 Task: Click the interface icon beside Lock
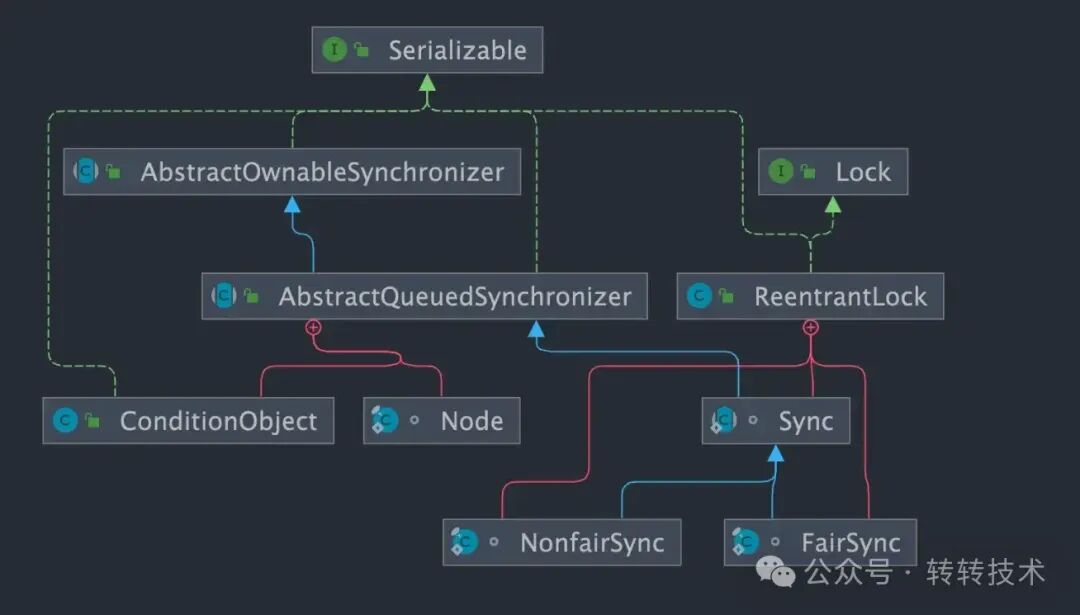[x=781, y=171]
